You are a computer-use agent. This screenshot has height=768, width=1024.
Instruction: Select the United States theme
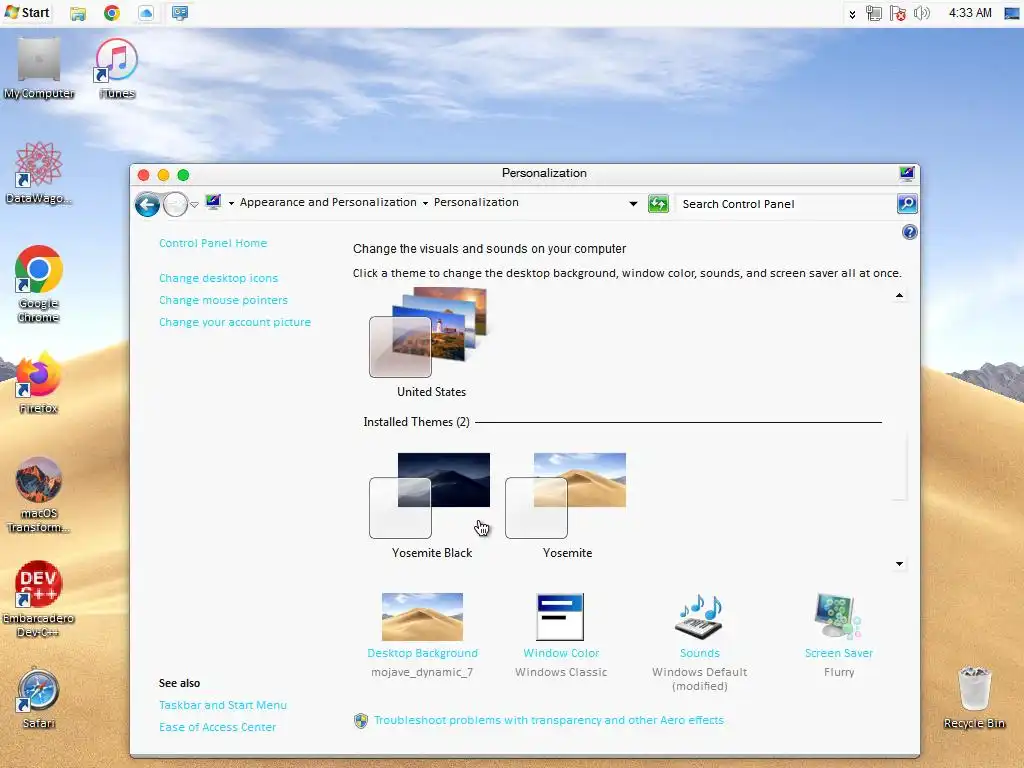[x=431, y=343]
